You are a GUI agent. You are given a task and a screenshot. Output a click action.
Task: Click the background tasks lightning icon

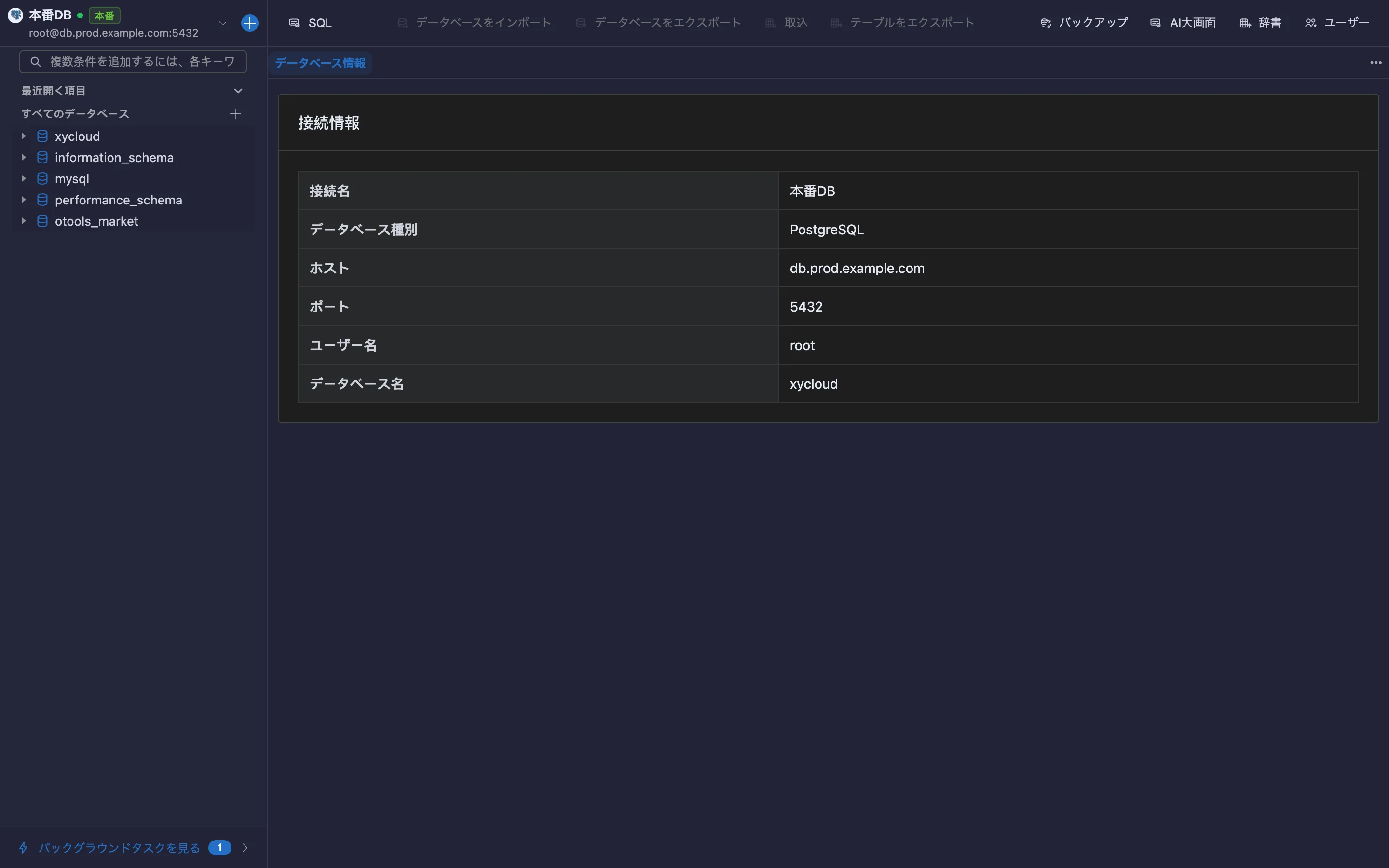click(x=24, y=848)
